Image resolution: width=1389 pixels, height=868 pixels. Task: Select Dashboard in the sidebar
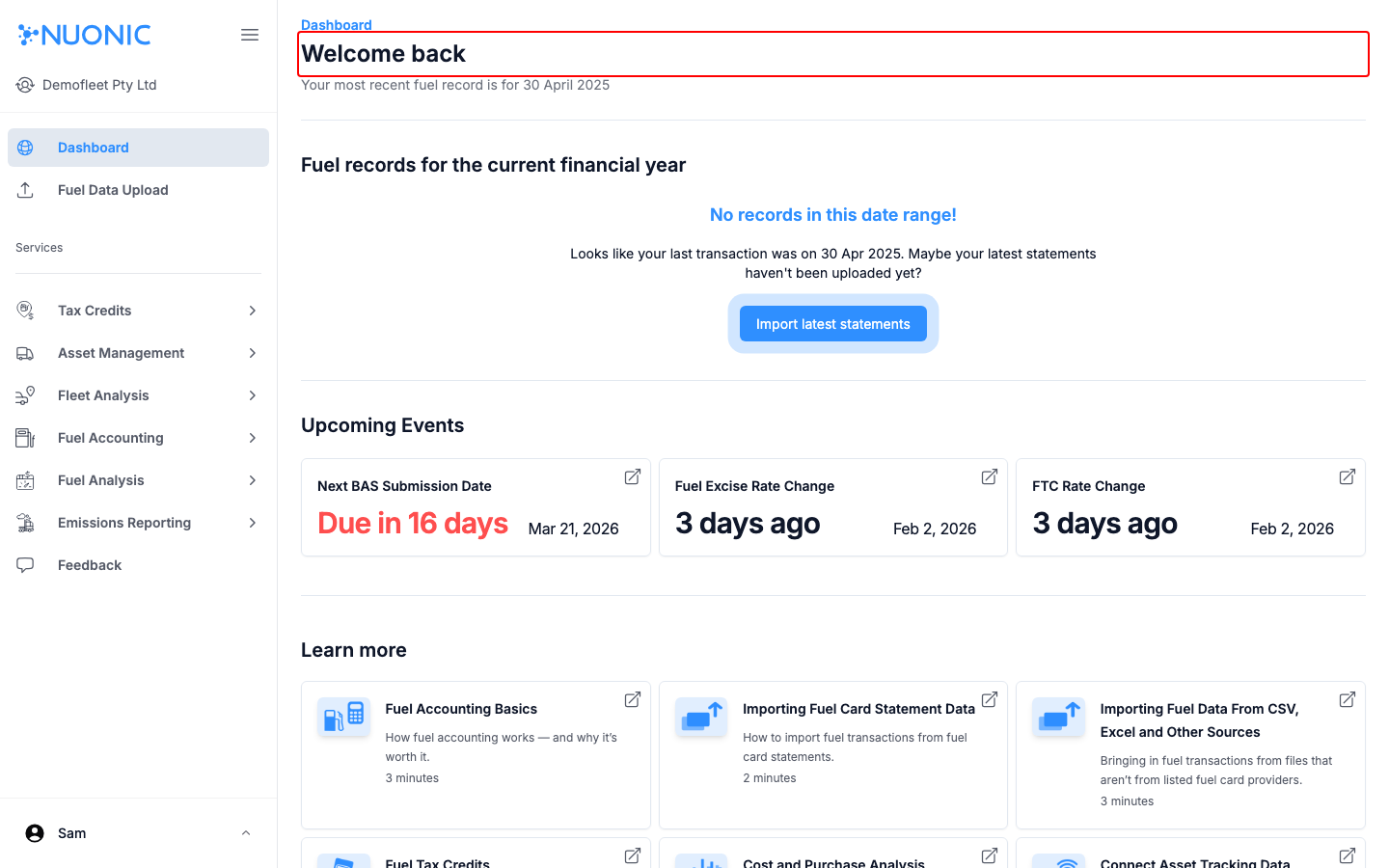click(94, 148)
